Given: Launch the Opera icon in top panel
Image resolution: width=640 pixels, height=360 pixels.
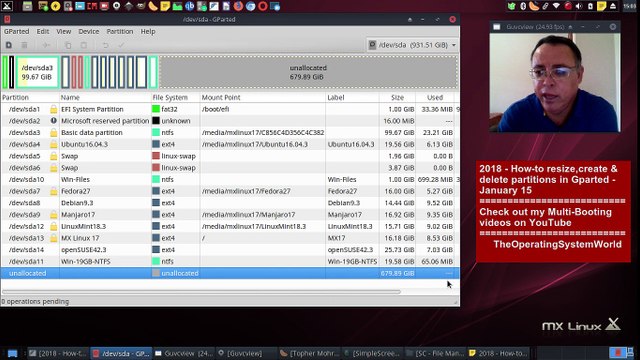Looking at the screenshot, I should 263,6.
